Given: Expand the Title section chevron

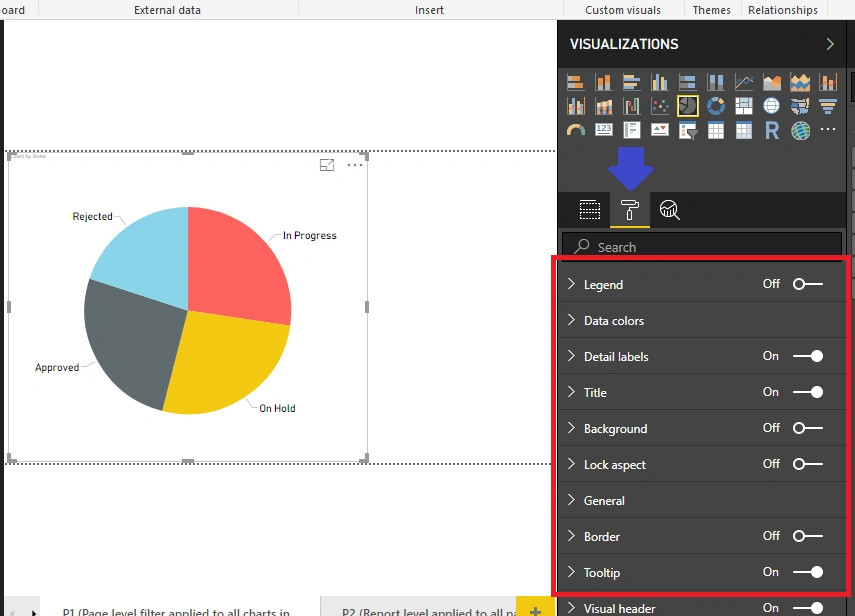Looking at the screenshot, I should pyautogui.click(x=571, y=391).
